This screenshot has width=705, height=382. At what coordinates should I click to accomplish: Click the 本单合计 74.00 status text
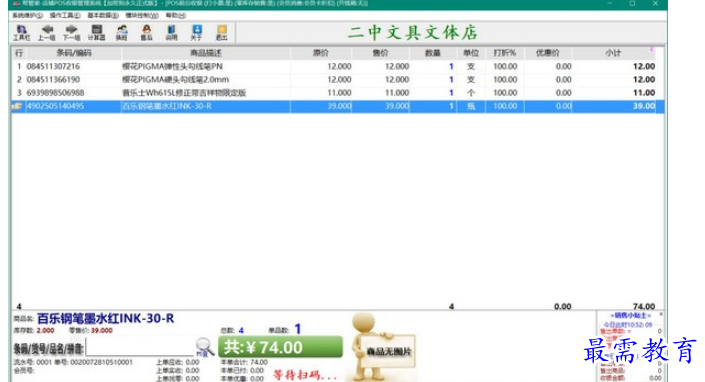[244, 362]
